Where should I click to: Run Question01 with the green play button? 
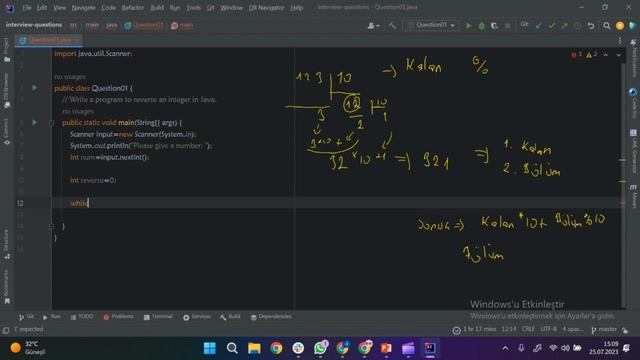coord(469,26)
